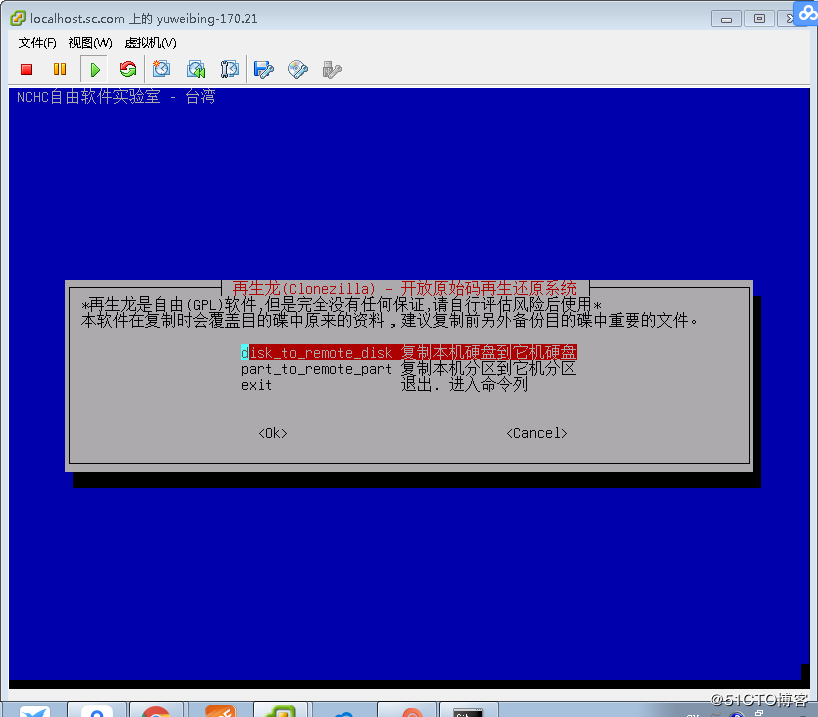Click the blue cloud icon at the window corner
818x717 pixels.
[806, 13]
